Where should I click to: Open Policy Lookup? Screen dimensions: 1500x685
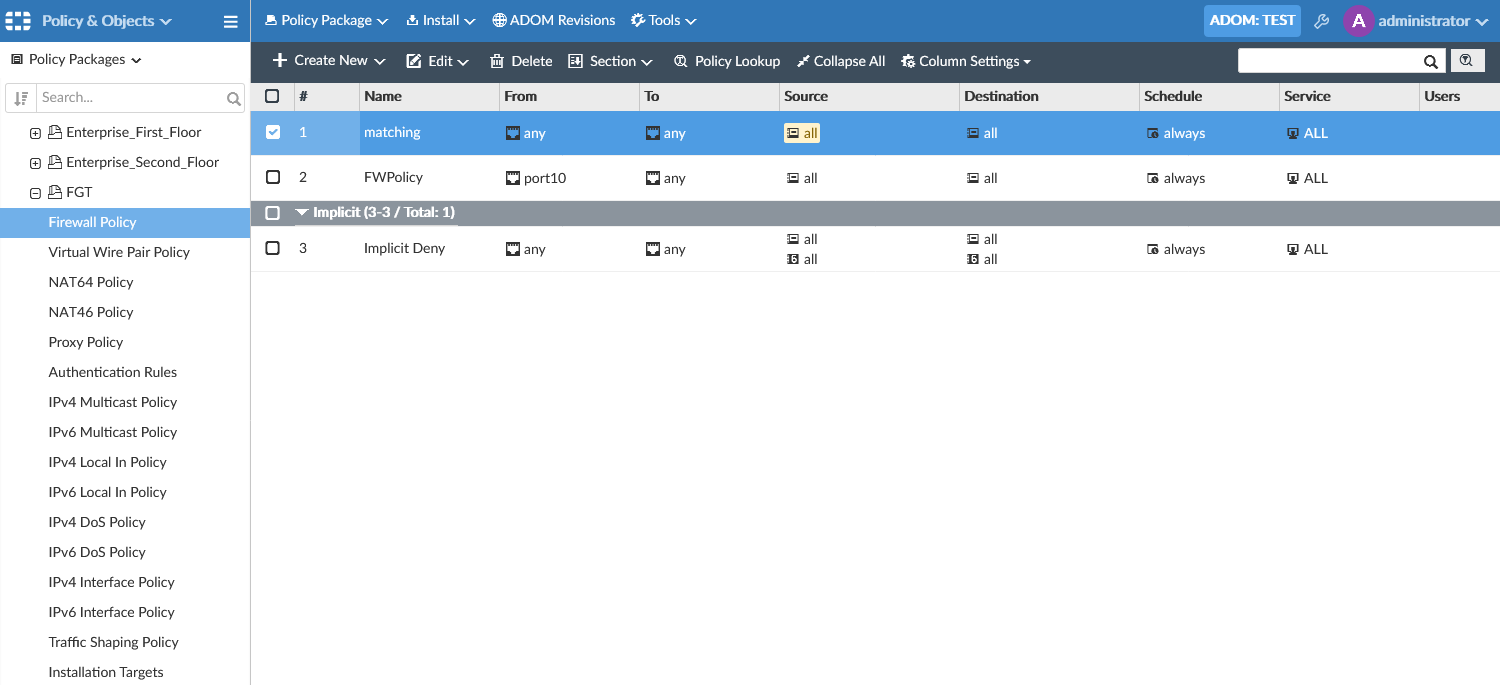pyautogui.click(x=727, y=61)
